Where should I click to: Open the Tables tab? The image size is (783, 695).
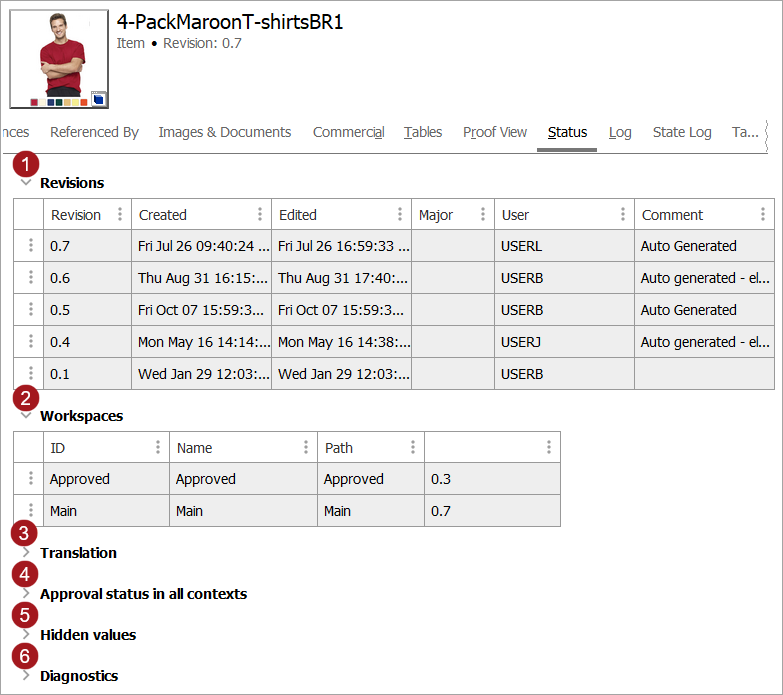(x=423, y=132)
